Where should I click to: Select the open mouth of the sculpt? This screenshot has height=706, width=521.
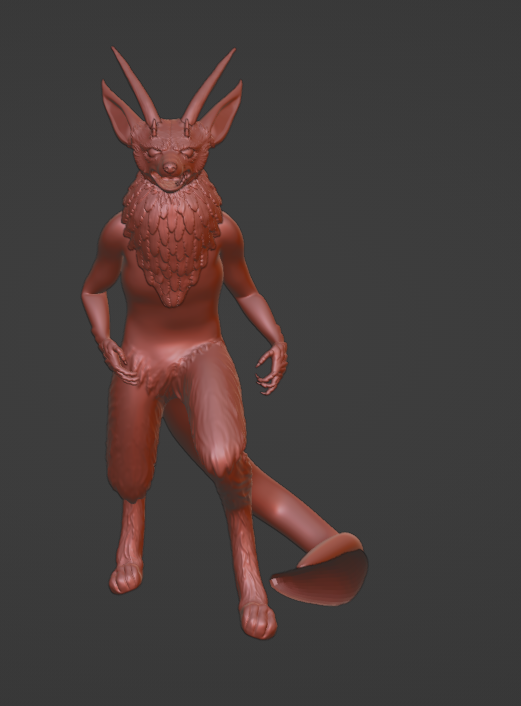coord(170,182)
